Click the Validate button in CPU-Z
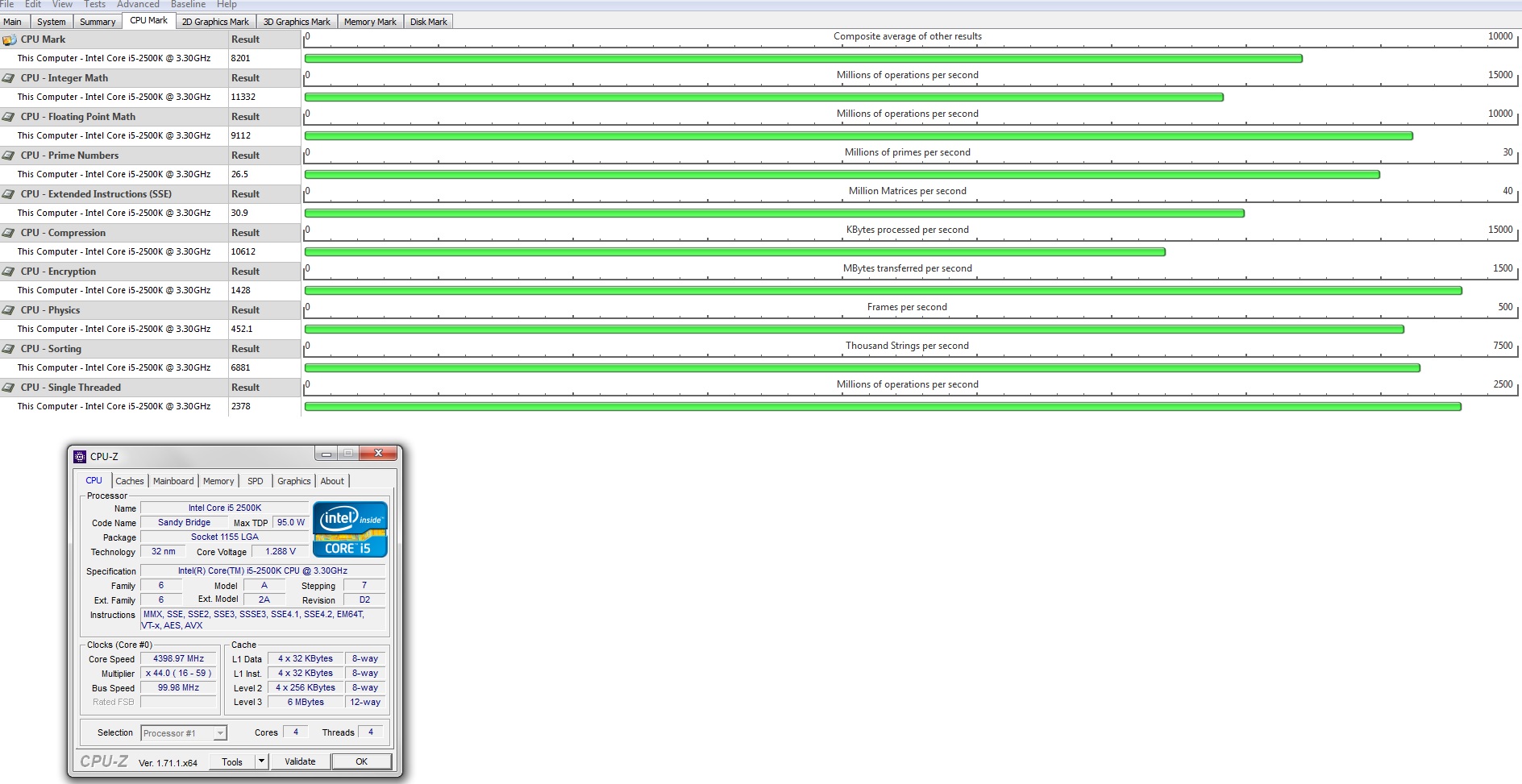 tap(300, 761)
